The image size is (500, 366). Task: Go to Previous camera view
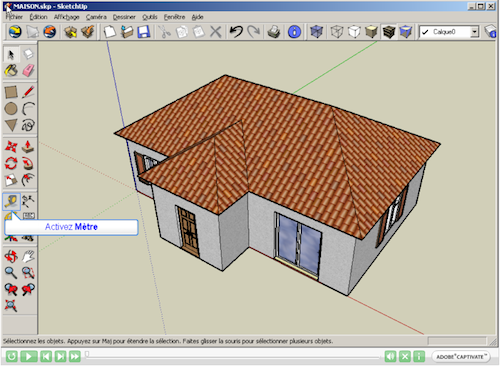[11, 289]
